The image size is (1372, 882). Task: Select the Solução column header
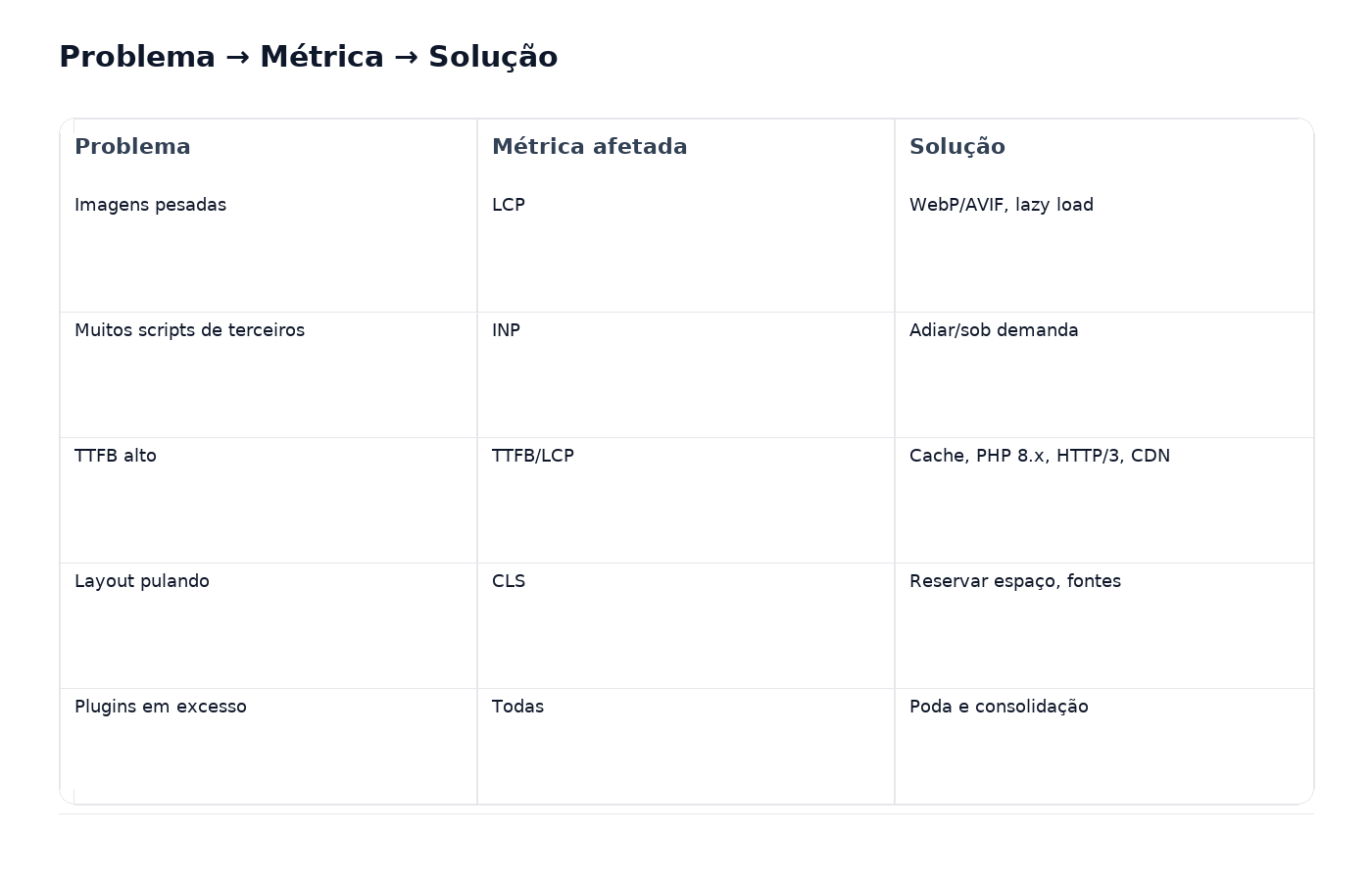(x=956, y=147)
